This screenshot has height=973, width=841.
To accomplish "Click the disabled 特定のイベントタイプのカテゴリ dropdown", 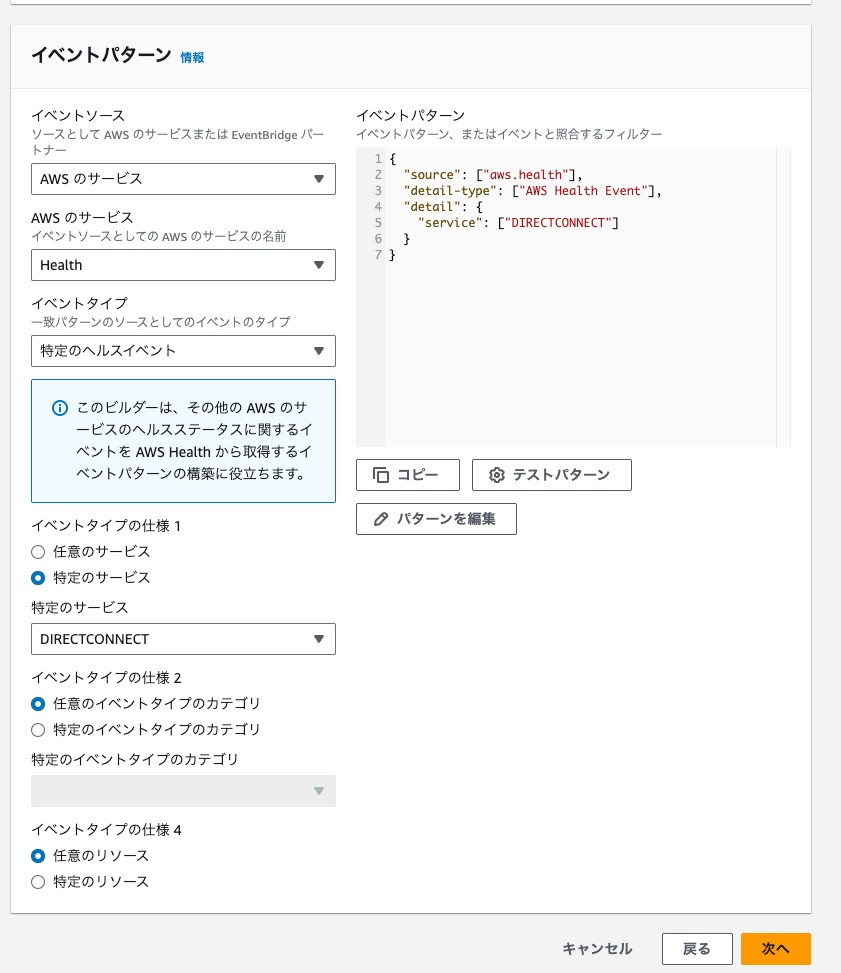I will 183,791.
